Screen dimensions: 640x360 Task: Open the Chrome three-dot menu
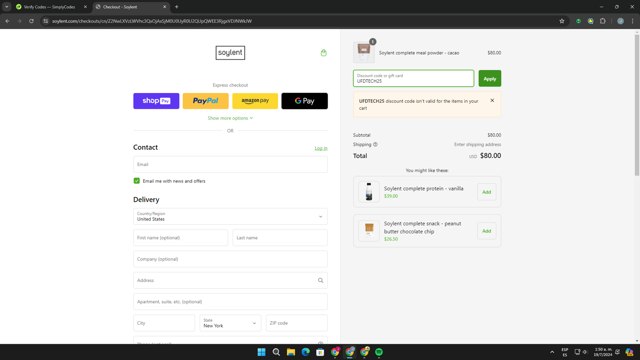(x=633, y=21)
